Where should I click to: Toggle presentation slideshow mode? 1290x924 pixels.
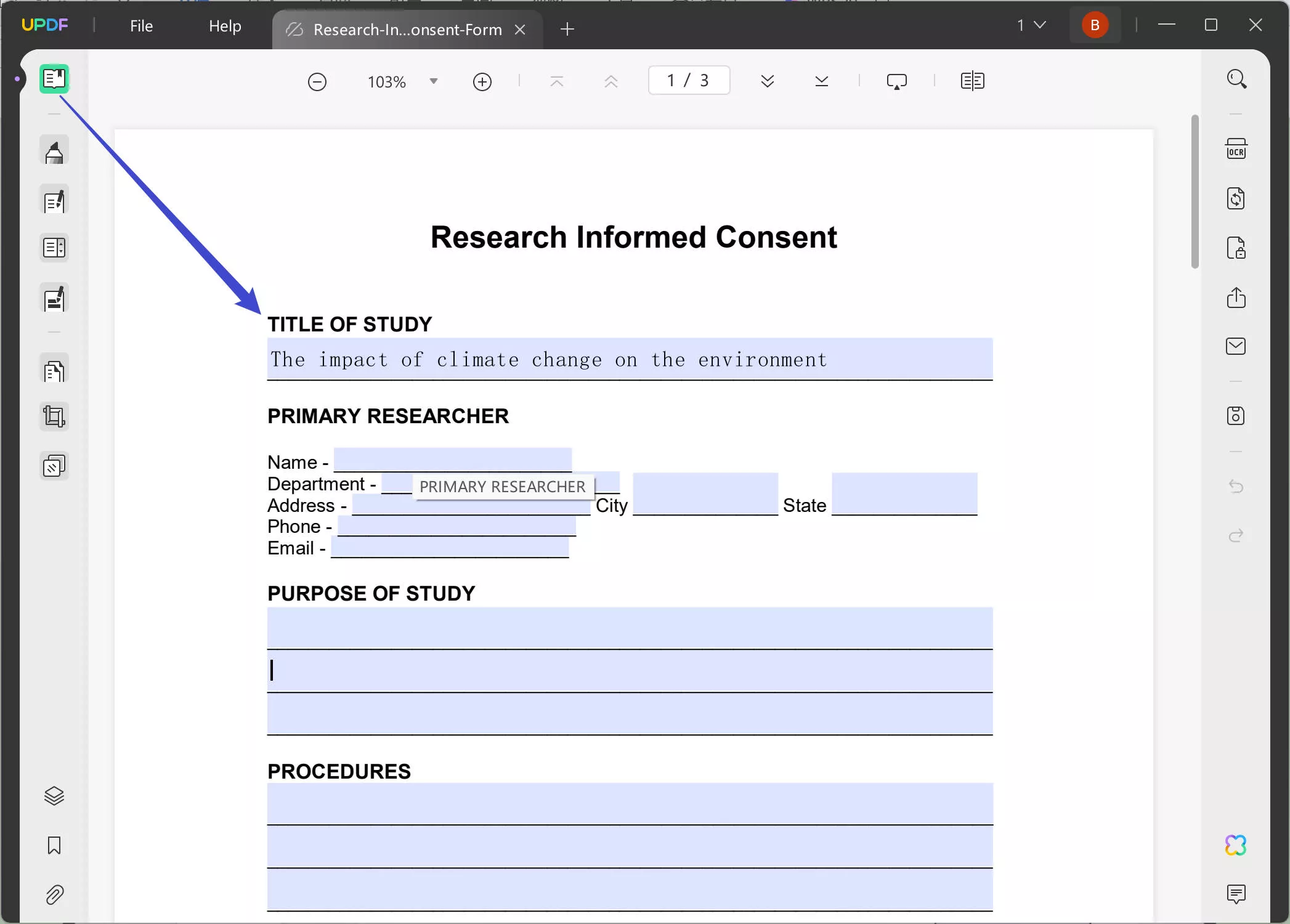coord(896,81)
